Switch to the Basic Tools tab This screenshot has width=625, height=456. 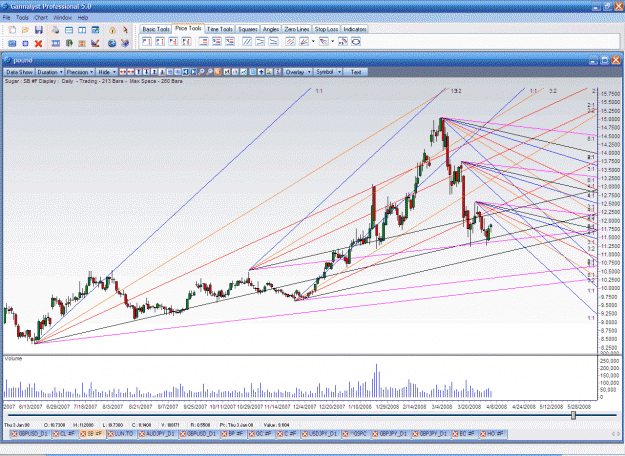[x=156, y=29]
